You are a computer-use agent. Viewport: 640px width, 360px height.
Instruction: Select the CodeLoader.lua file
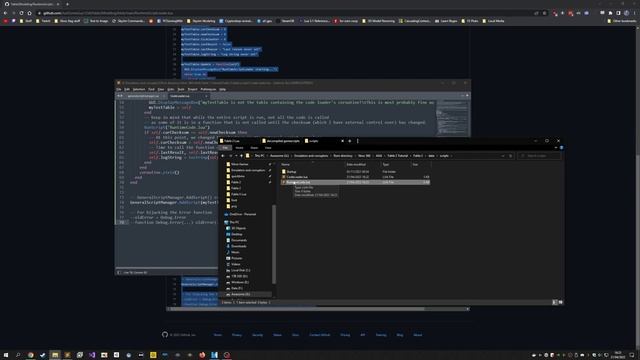297,177
